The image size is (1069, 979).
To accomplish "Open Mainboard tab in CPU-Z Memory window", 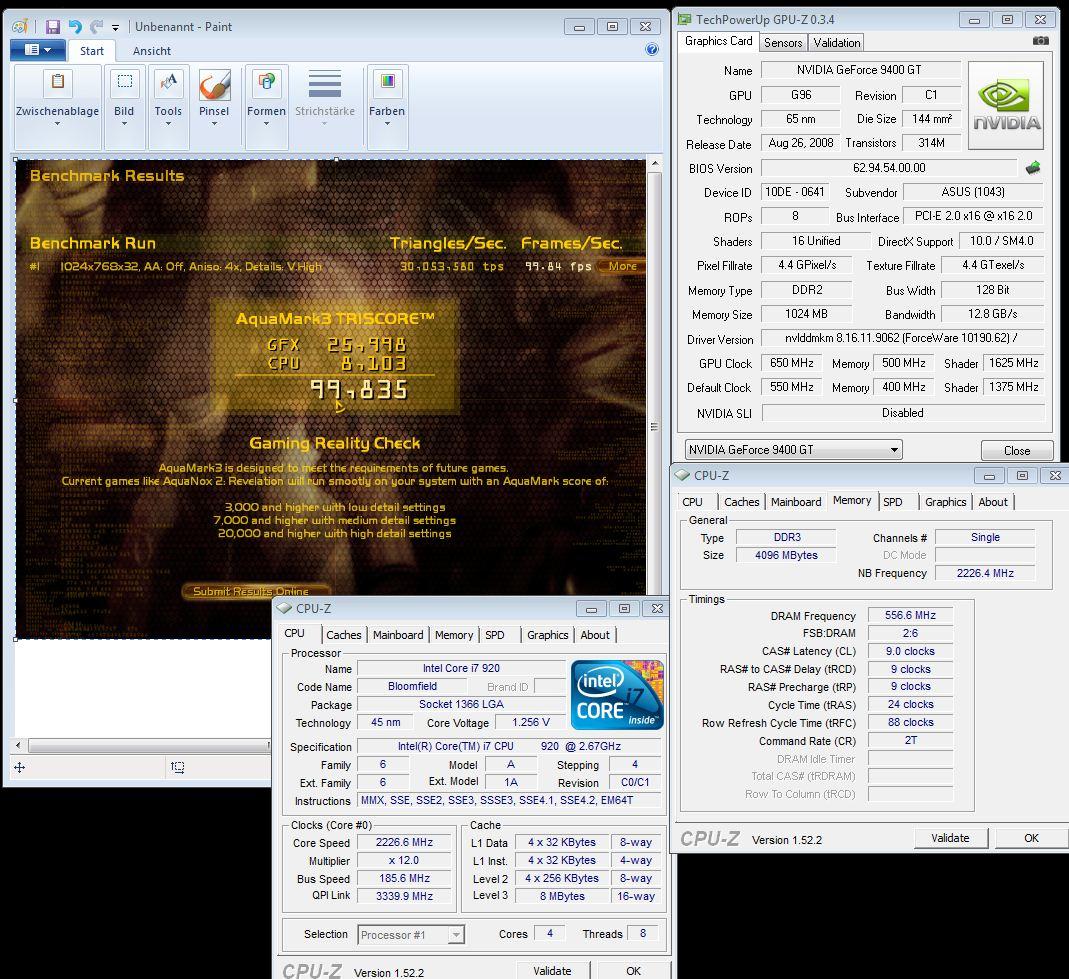I will click(796, 502).
